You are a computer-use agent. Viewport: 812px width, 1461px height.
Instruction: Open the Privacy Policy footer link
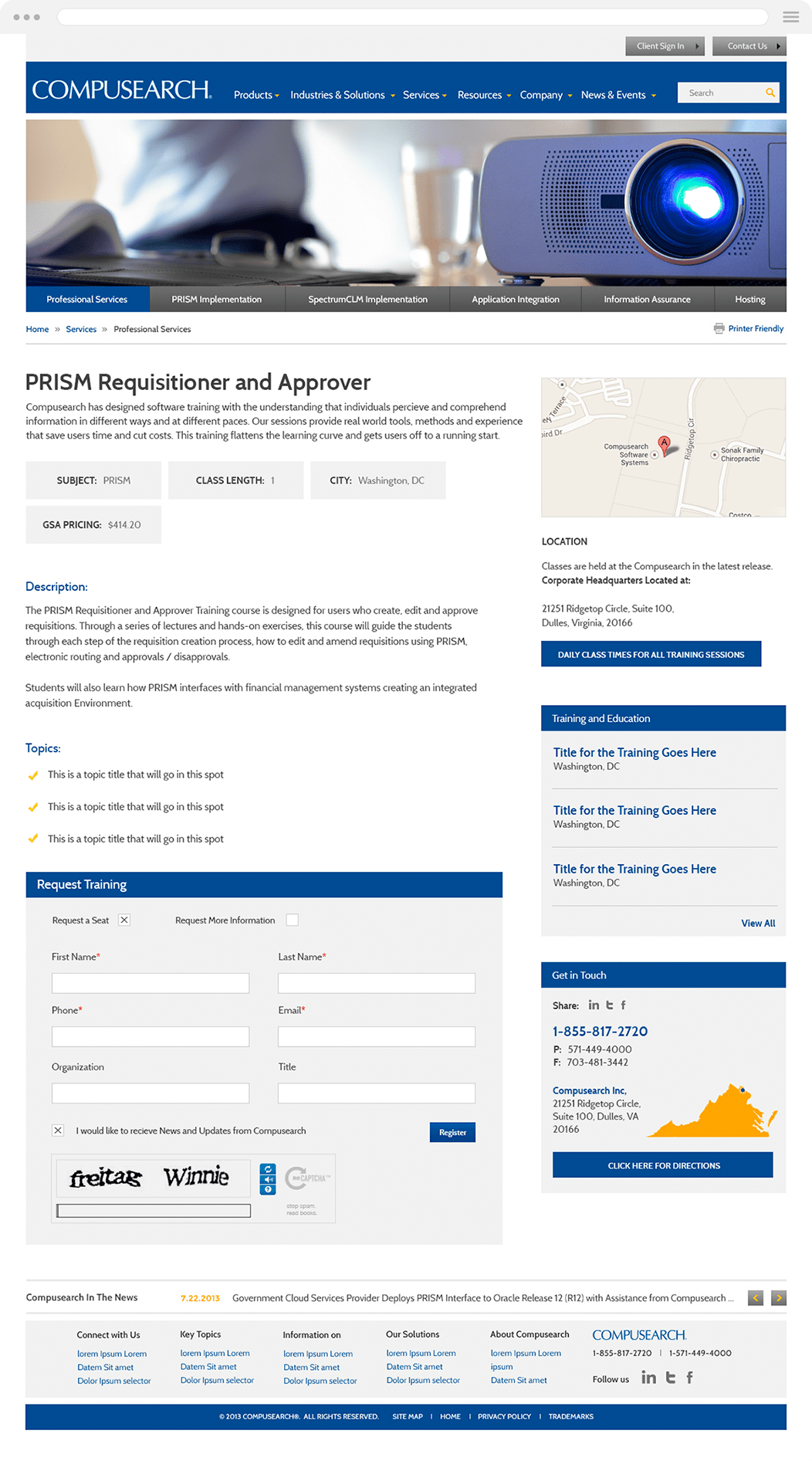pos(504,1417)
